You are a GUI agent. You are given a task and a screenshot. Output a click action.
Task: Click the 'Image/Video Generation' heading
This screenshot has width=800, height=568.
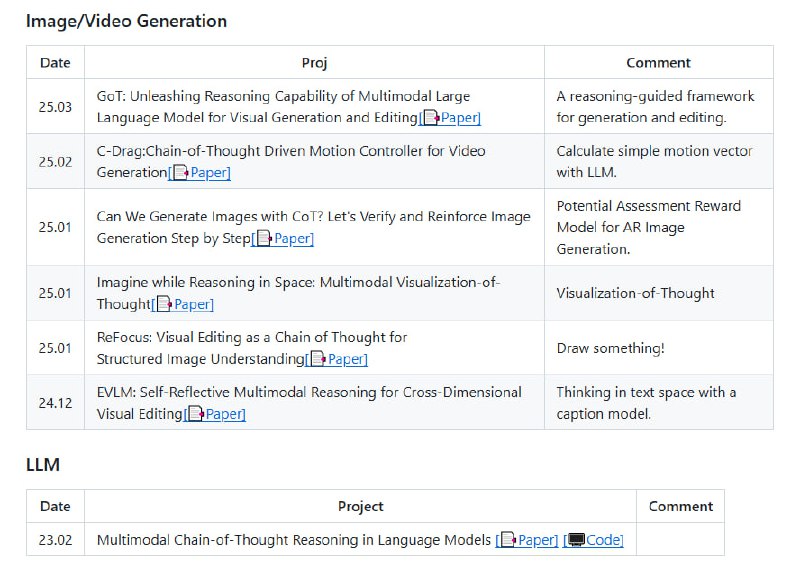click(x=126, y=21)
